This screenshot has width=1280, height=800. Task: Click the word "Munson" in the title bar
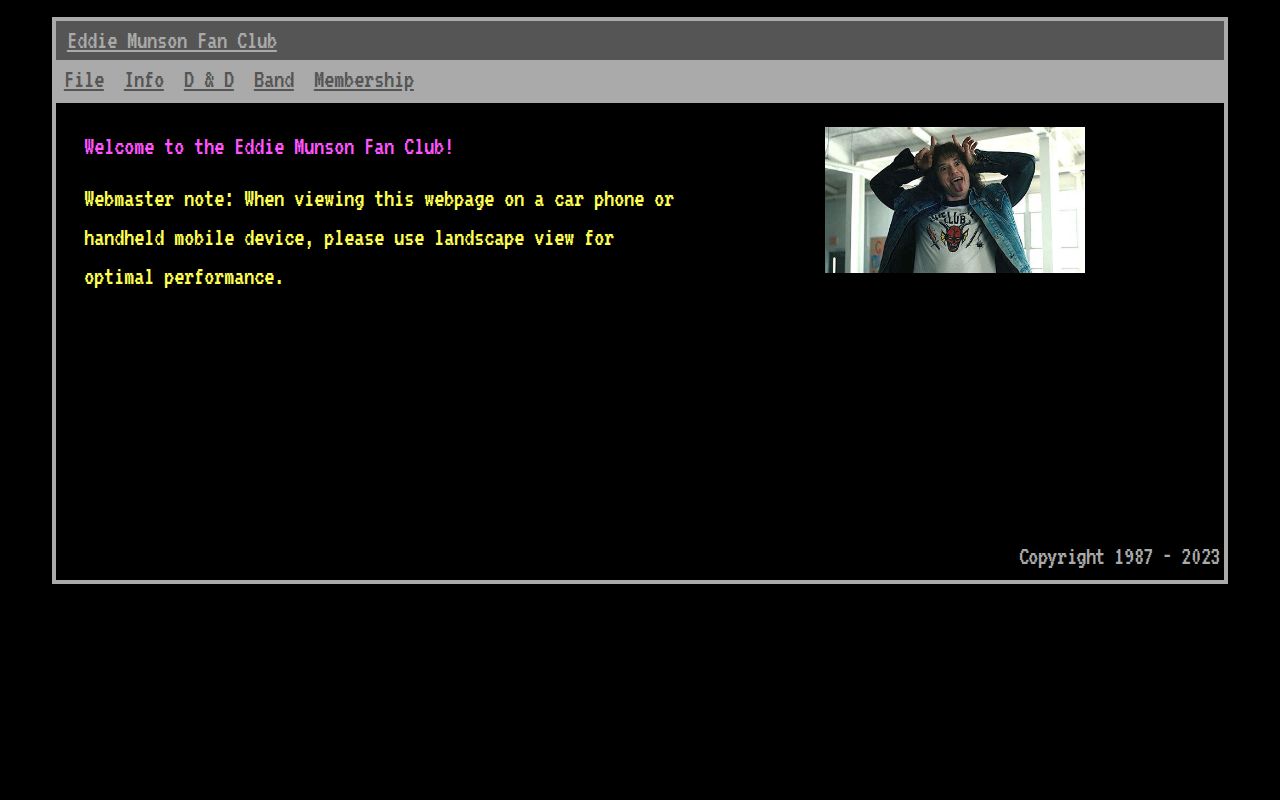pos(157,41)
